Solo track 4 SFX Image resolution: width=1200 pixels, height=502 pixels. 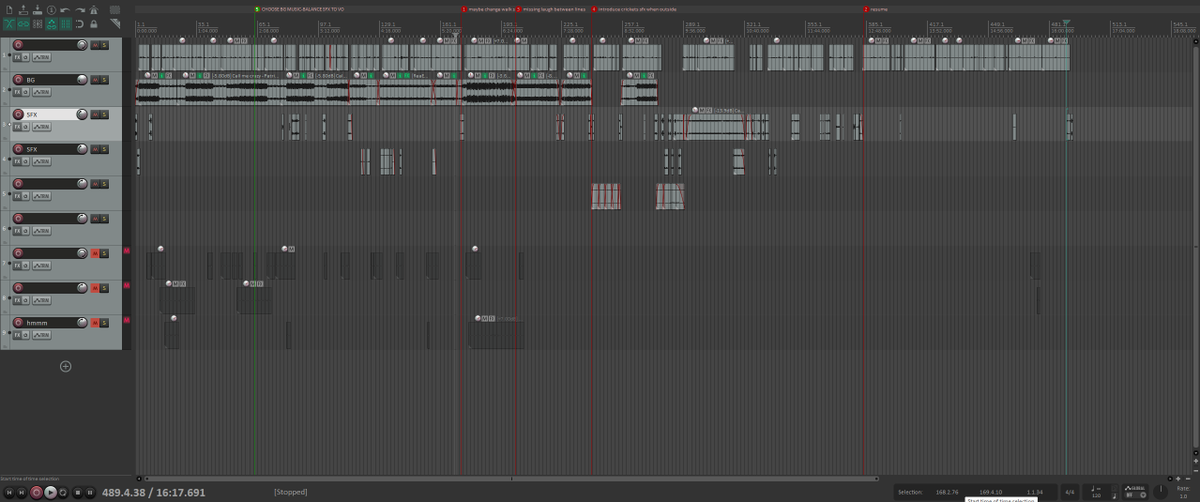point(104,149)
